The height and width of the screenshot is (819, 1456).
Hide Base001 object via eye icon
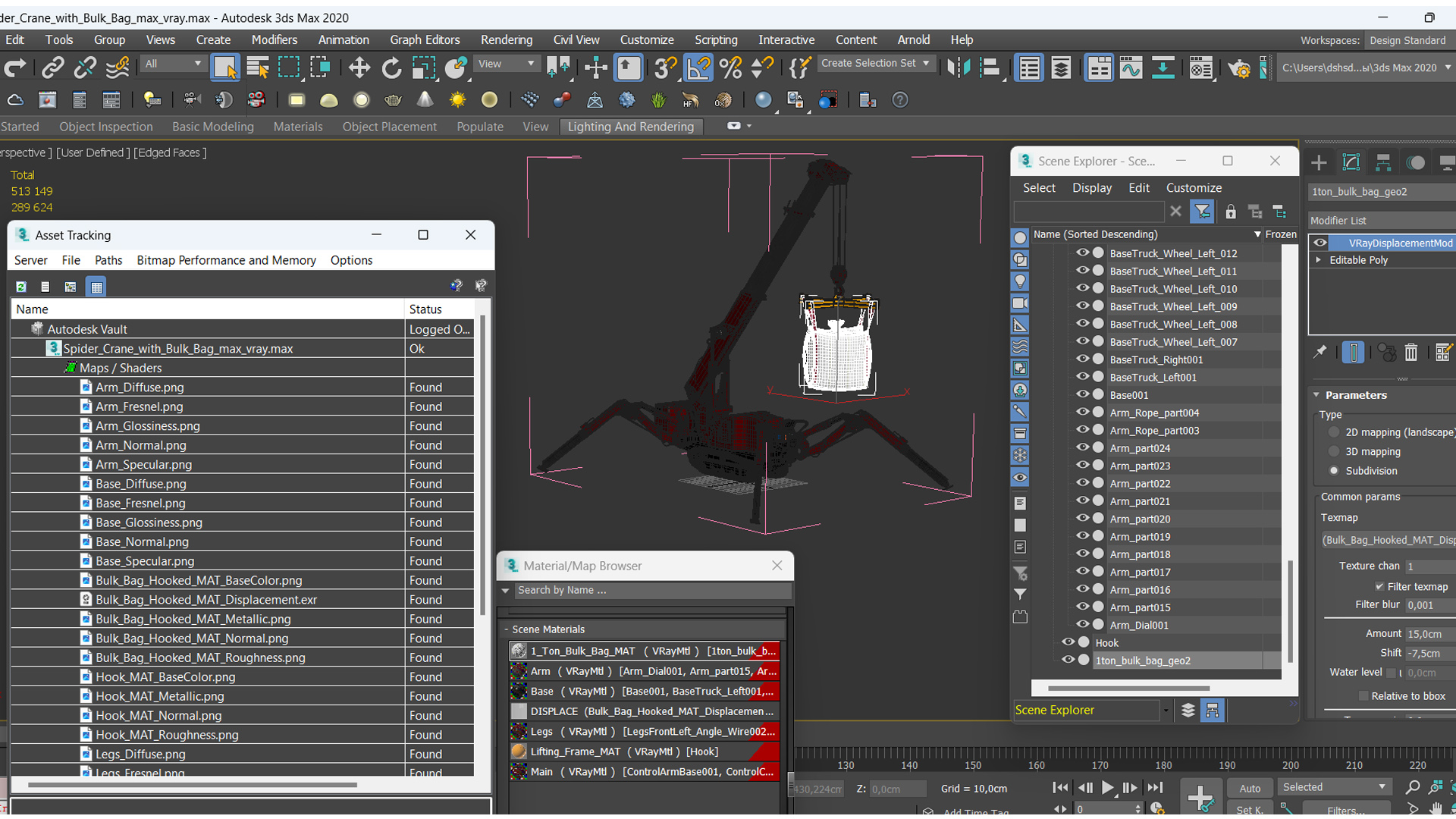coord(1082,394)
